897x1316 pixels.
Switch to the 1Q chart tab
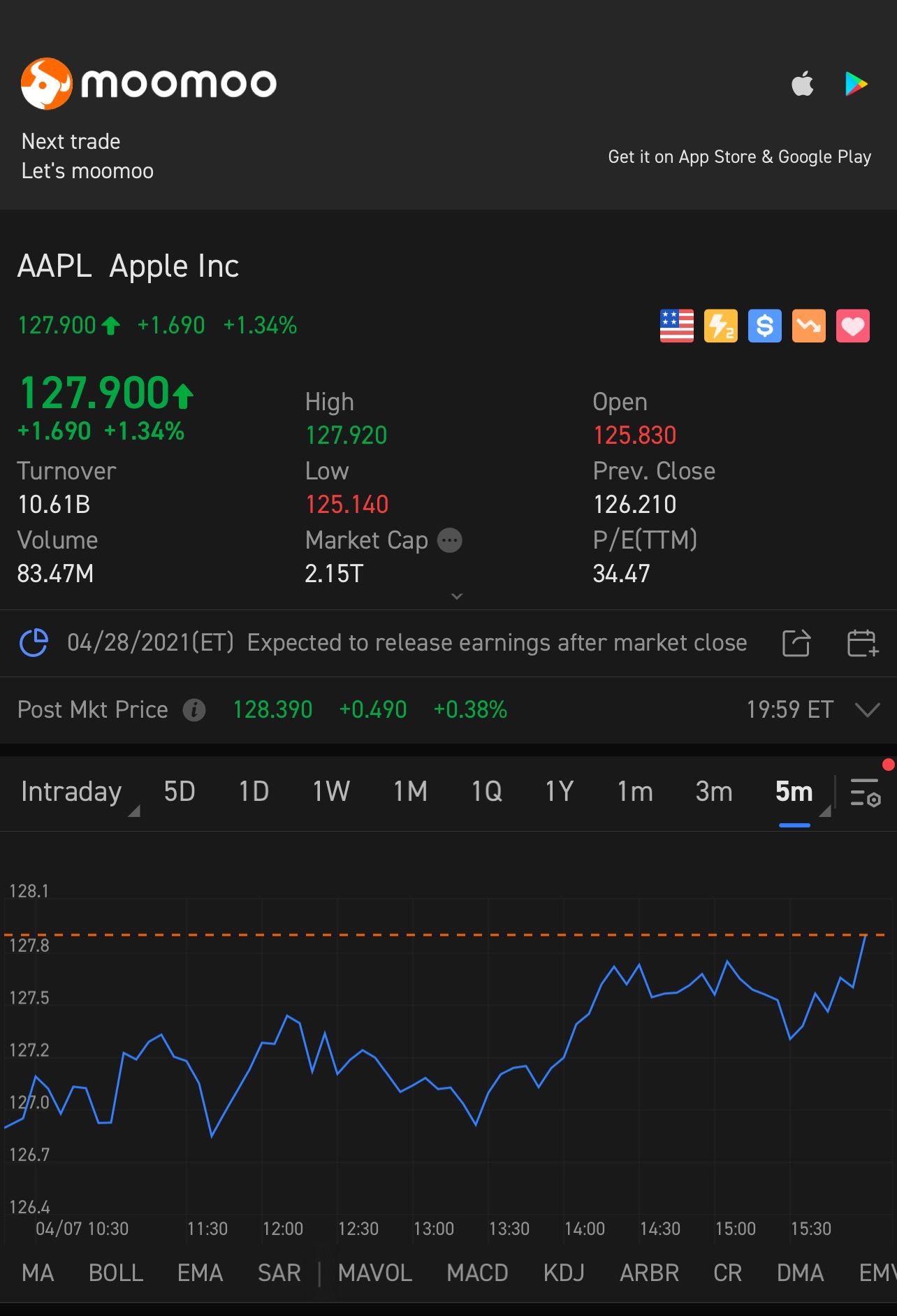pyautogui.click(x=486, y=792)
